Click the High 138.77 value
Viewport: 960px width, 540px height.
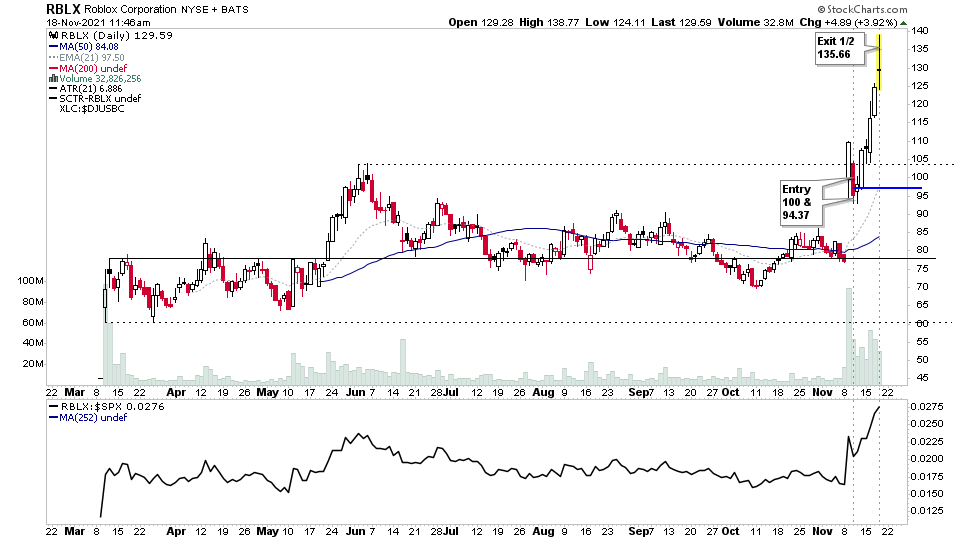tap(549, 23)
